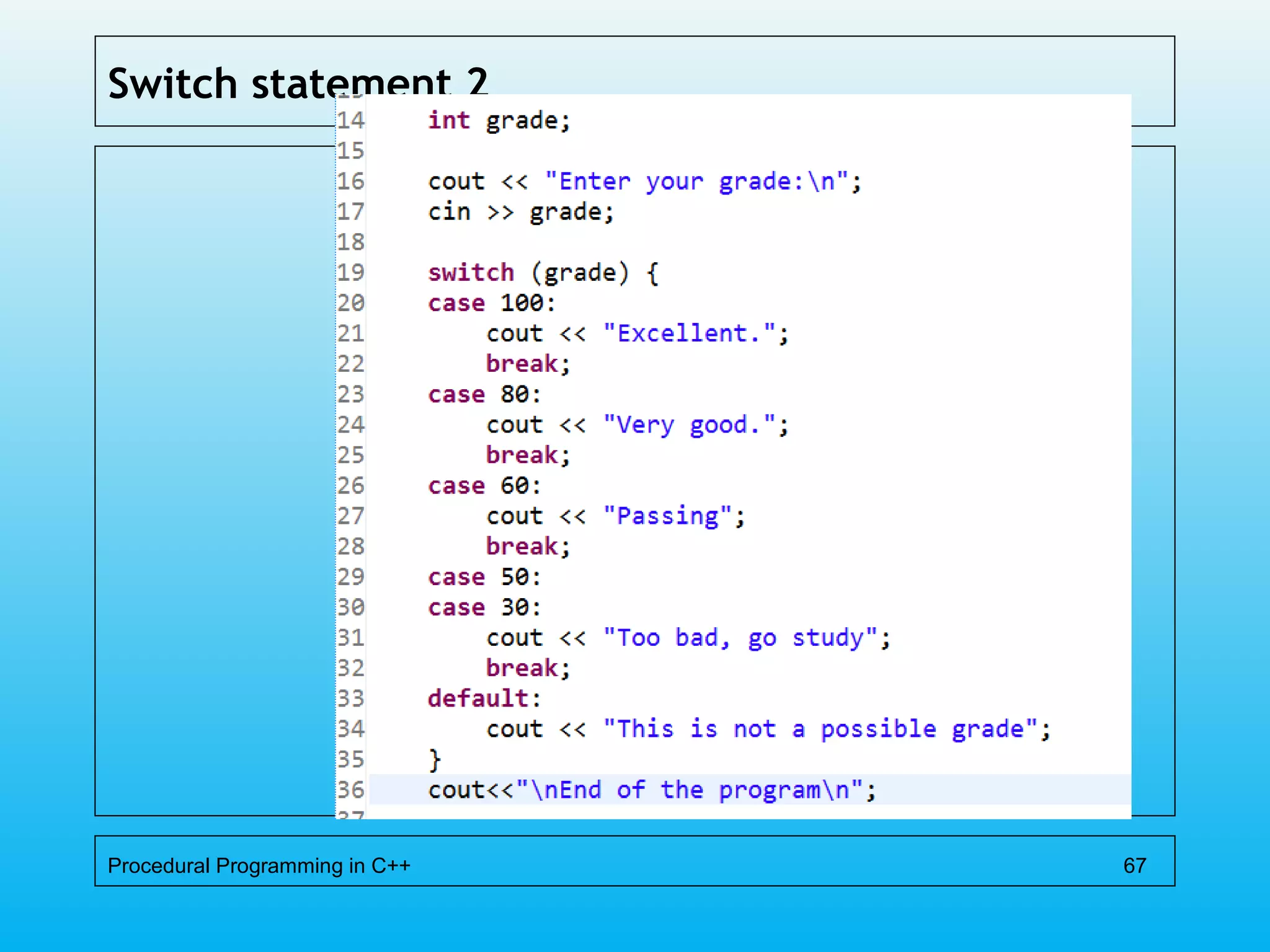Click the 'case 60:' label
This screenshot has height=952, width=1270.
[485, 485]
